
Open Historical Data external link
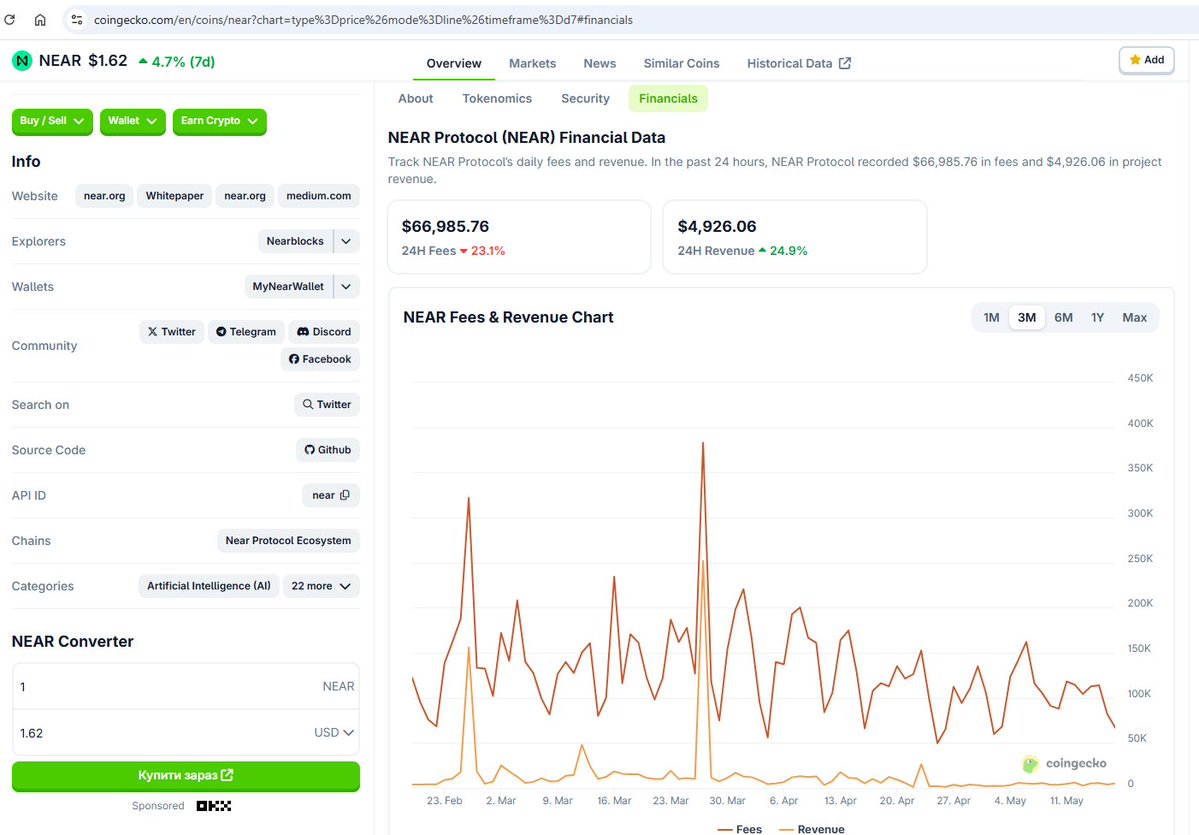[798, 63]
